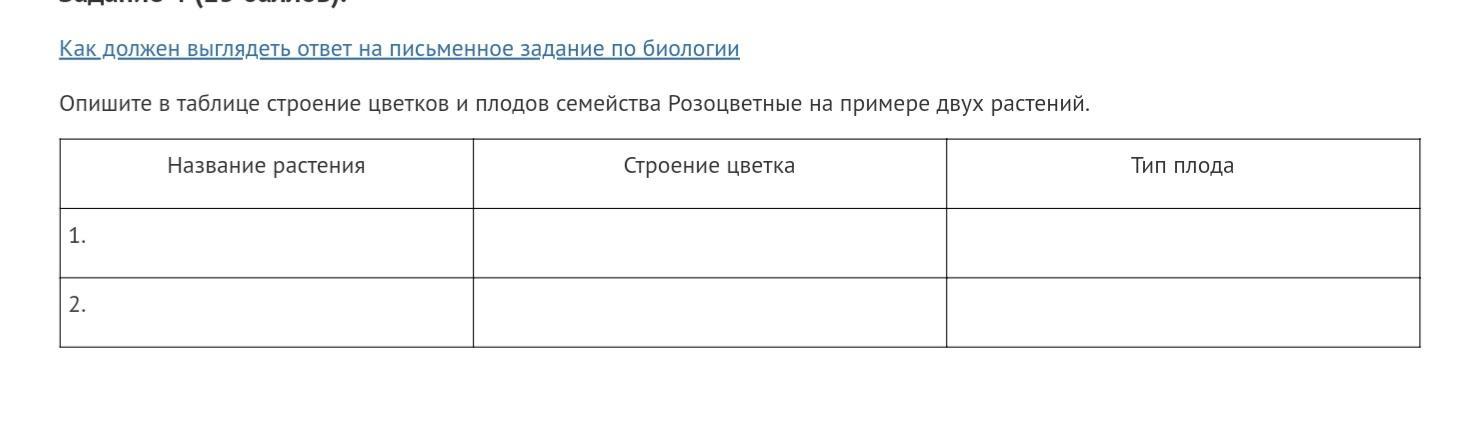Click the row 1 fruit type cell
This screenshot has height=424, width=1458.
[1182, 243]
